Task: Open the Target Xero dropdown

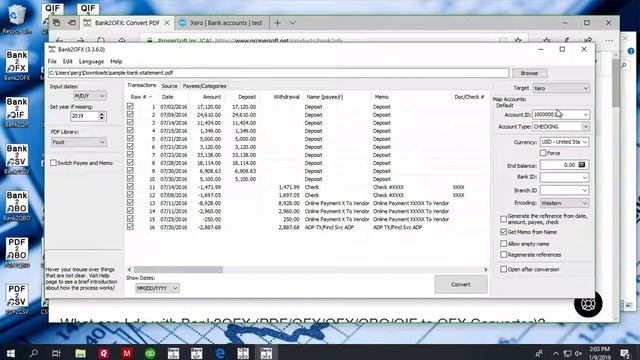Action: click(561, 88)
